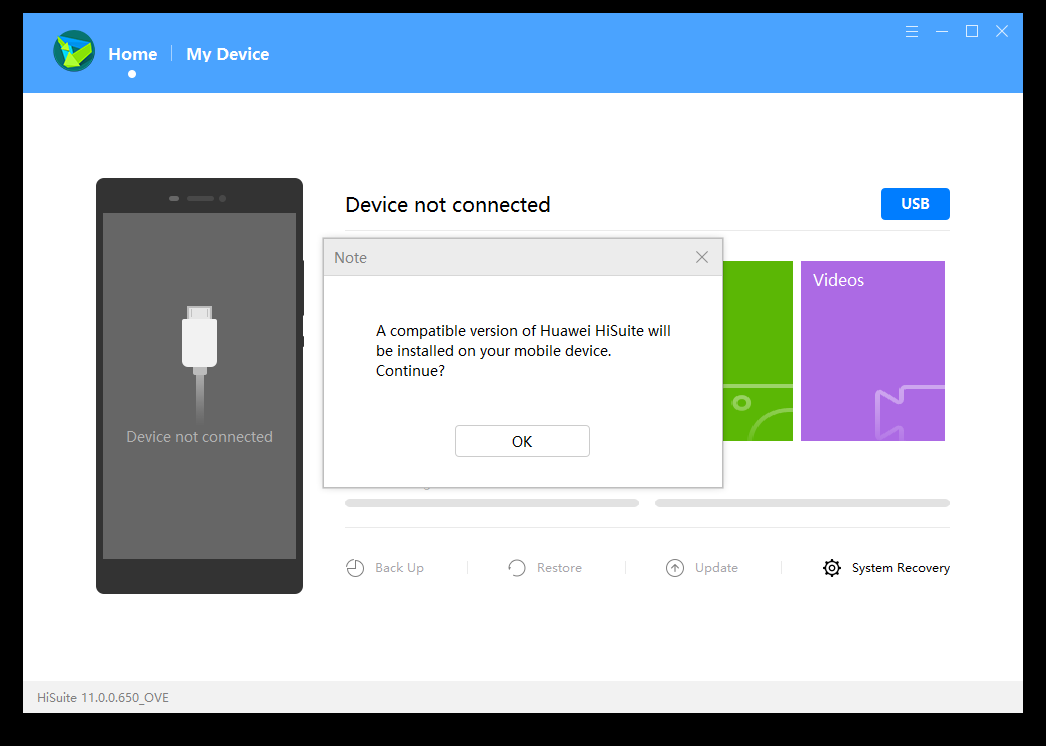Open the purple Videos tile
Image resolution: width=1046 pixels, height=746 pixels.
coord(873,351)
